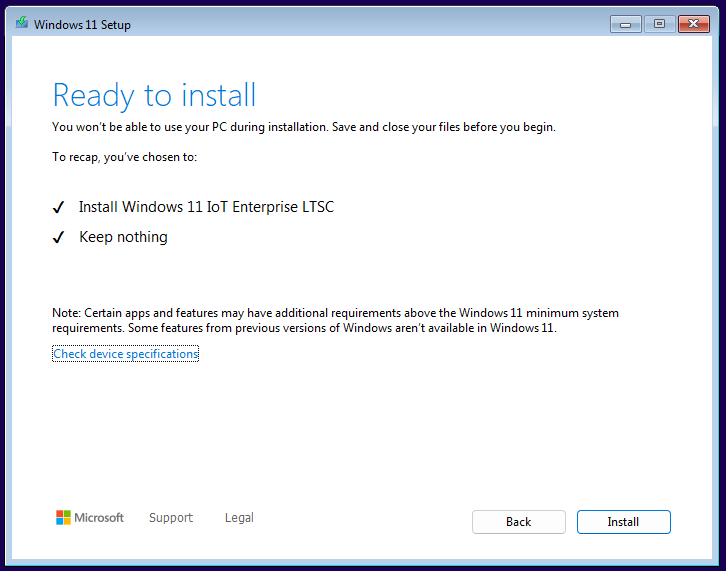Open Check device specifications link
Image resolution: width=726 pixels, height=571 pixels.
tap(125, 354)
